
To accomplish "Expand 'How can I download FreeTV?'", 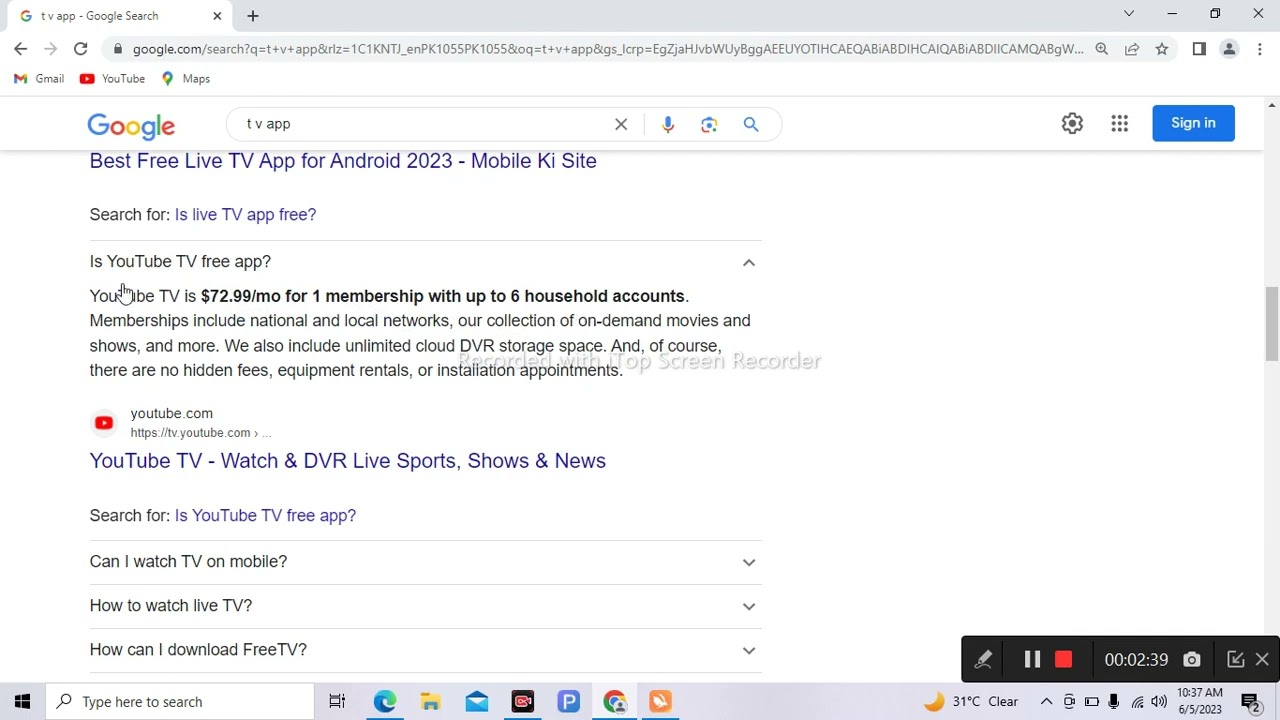I will coord(425,650).
